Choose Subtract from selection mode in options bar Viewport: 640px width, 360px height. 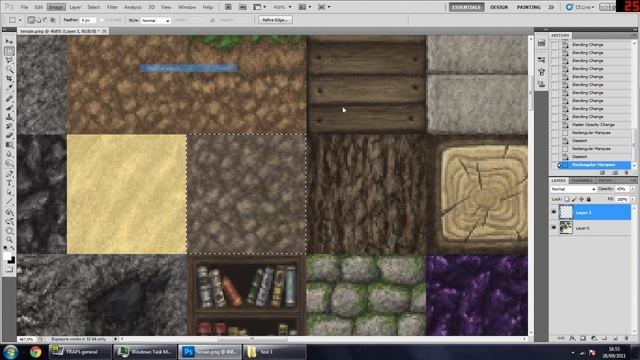pyautogui.click(x=45, y=20)
